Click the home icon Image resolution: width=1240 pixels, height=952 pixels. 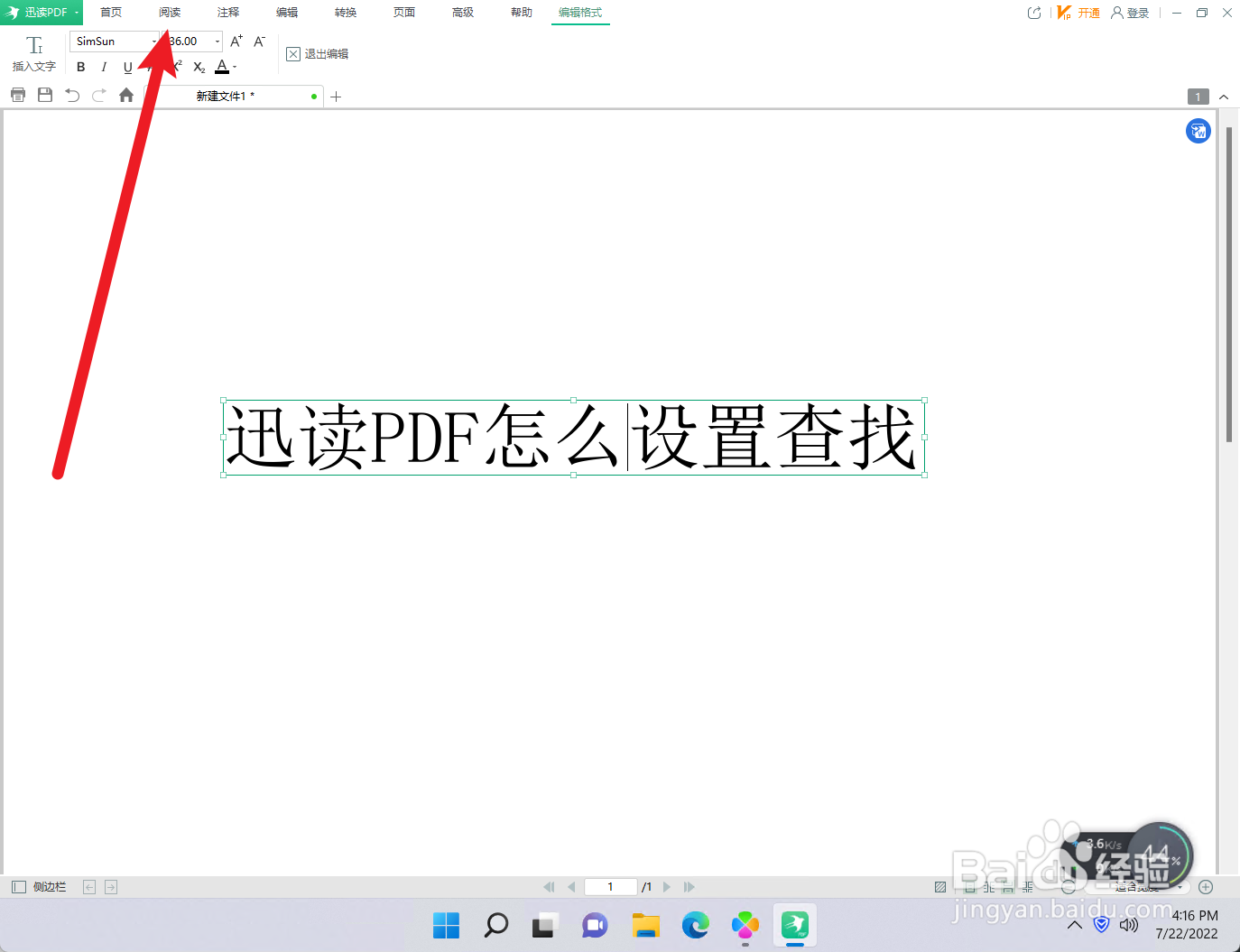[x=126, y=95]
